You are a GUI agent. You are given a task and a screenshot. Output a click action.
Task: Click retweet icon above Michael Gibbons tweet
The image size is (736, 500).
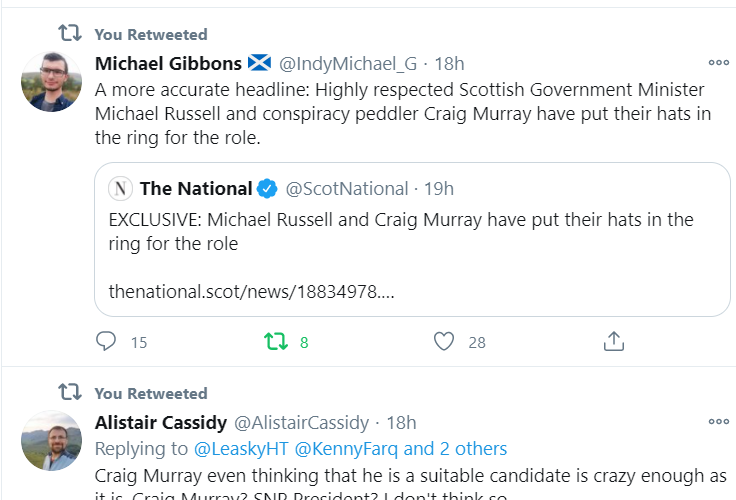click(69, 33)
